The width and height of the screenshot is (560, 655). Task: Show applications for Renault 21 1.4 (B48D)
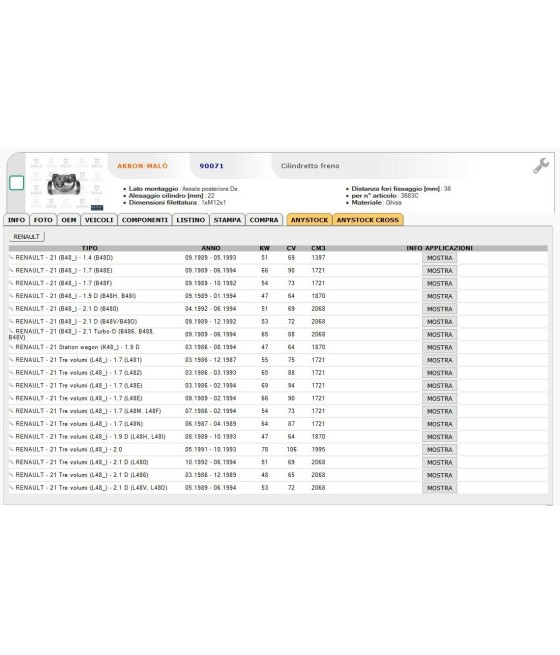click(x=439, y=258)
